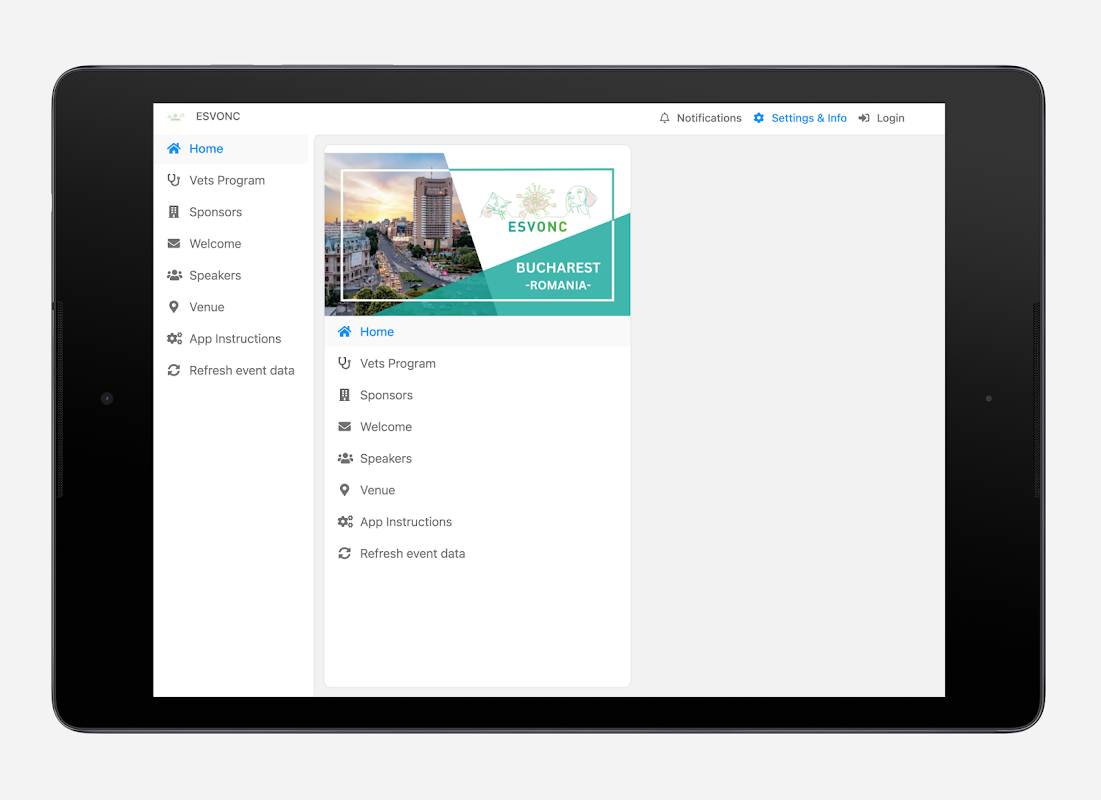Click the Bucharest Romania banner image
Viewport: 1101px width, 800px height.
[477, 234]
